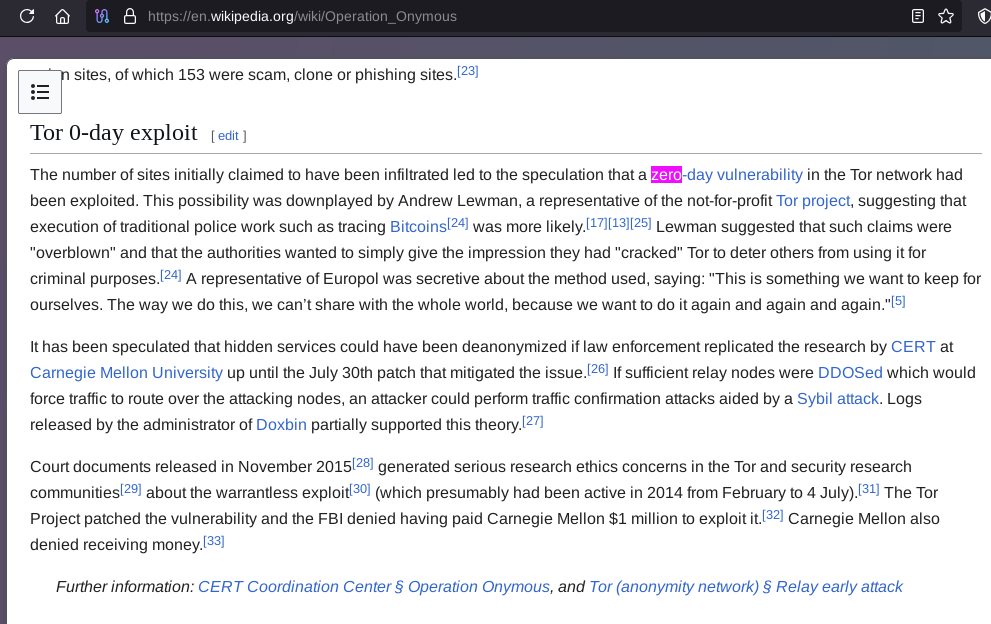Viewport: 991px width, 624px height.
Task: Jump to citation [26]
Action: (x=597, y=369)
